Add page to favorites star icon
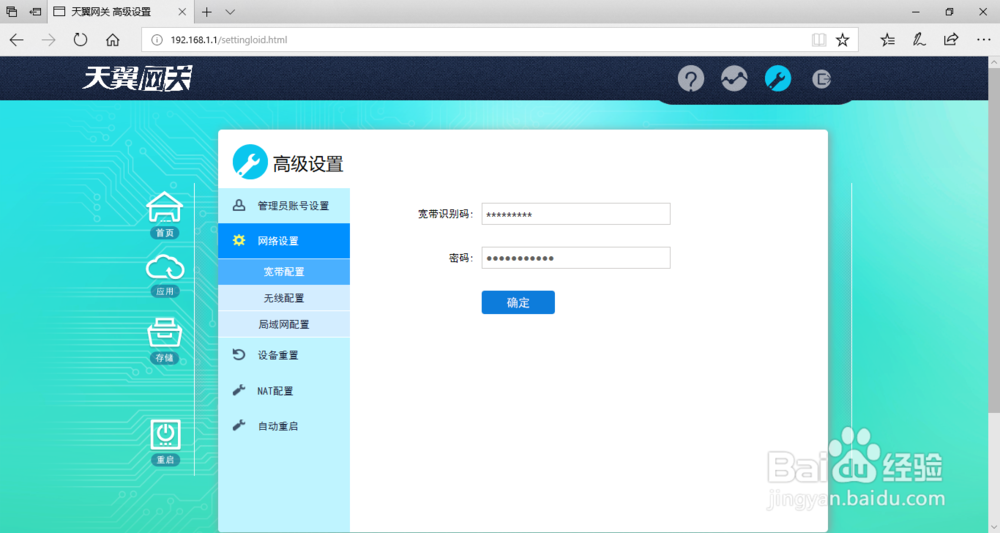 click(842, 40)
